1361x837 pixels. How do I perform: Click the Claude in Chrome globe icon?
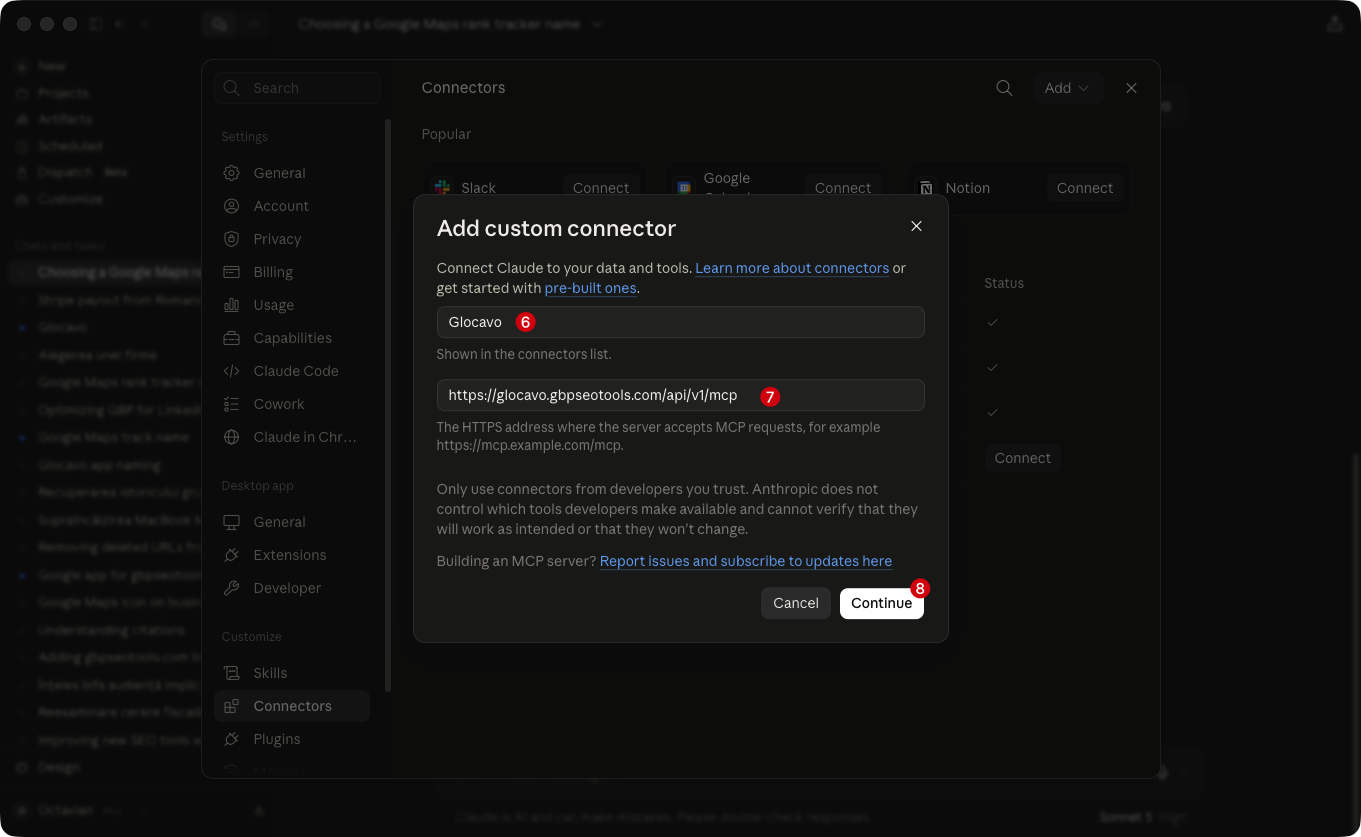232,437
